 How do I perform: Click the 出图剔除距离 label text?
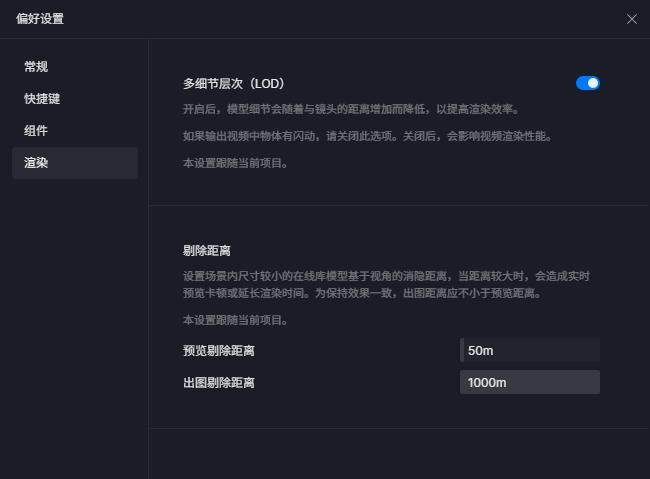click(218, 383)
